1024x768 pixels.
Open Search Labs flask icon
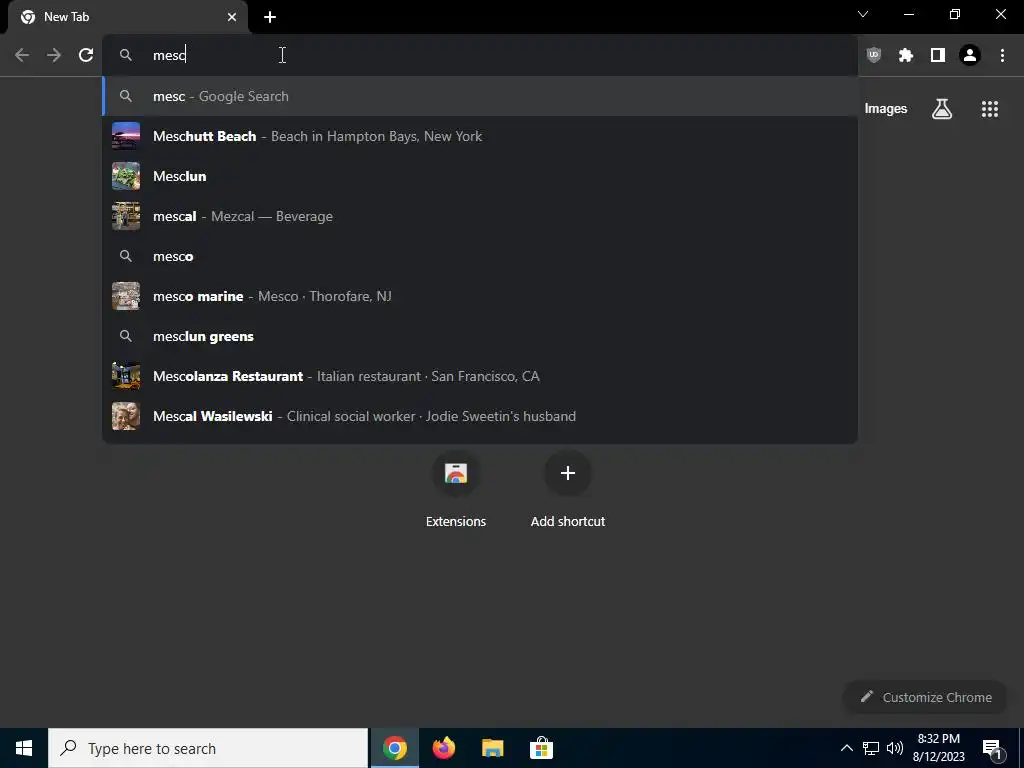942,108
